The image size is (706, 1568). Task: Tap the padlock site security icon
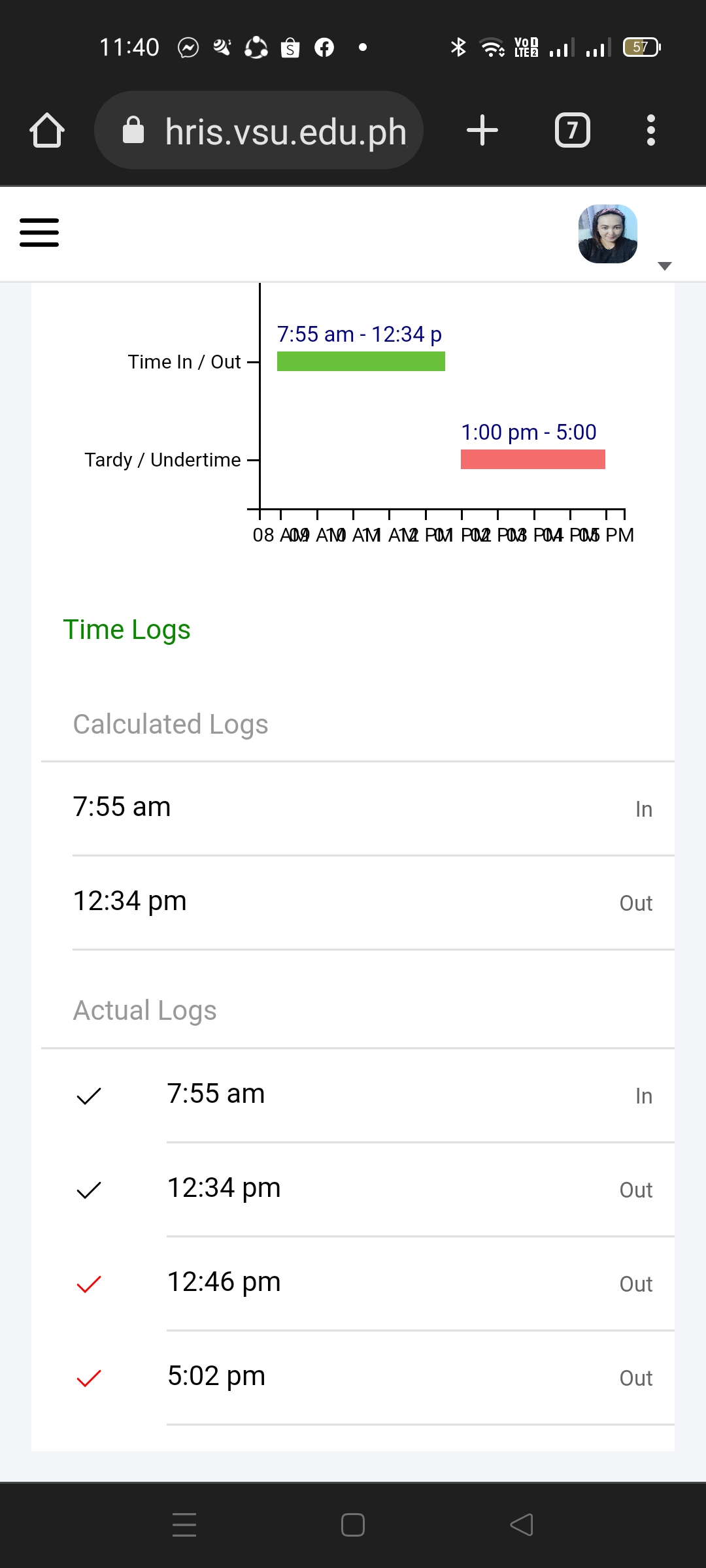click(133, 130)
